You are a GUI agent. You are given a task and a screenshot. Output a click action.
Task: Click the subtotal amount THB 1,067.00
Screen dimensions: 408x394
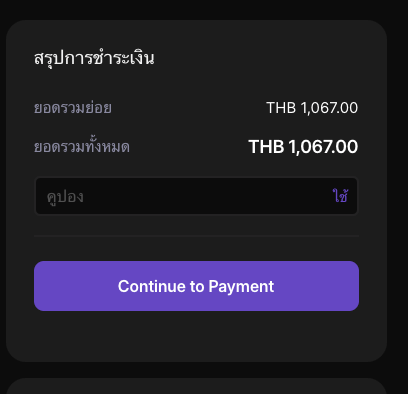312,108
